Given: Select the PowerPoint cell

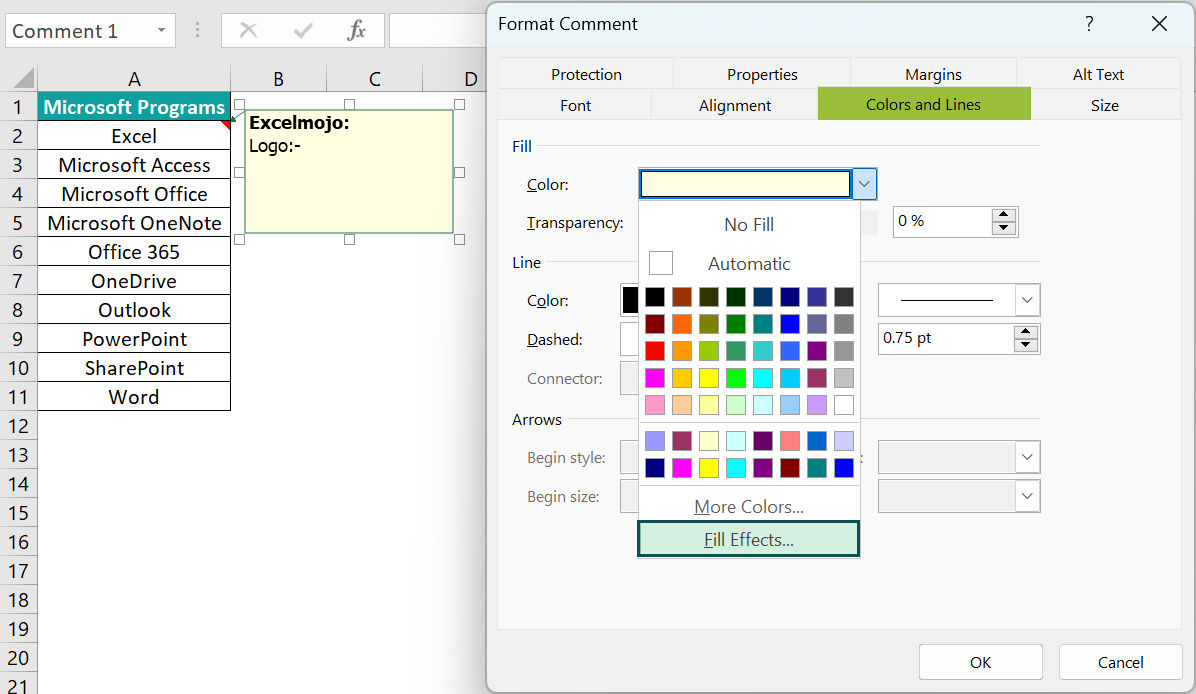Looking at the screenshot, I should click(134, 339).
